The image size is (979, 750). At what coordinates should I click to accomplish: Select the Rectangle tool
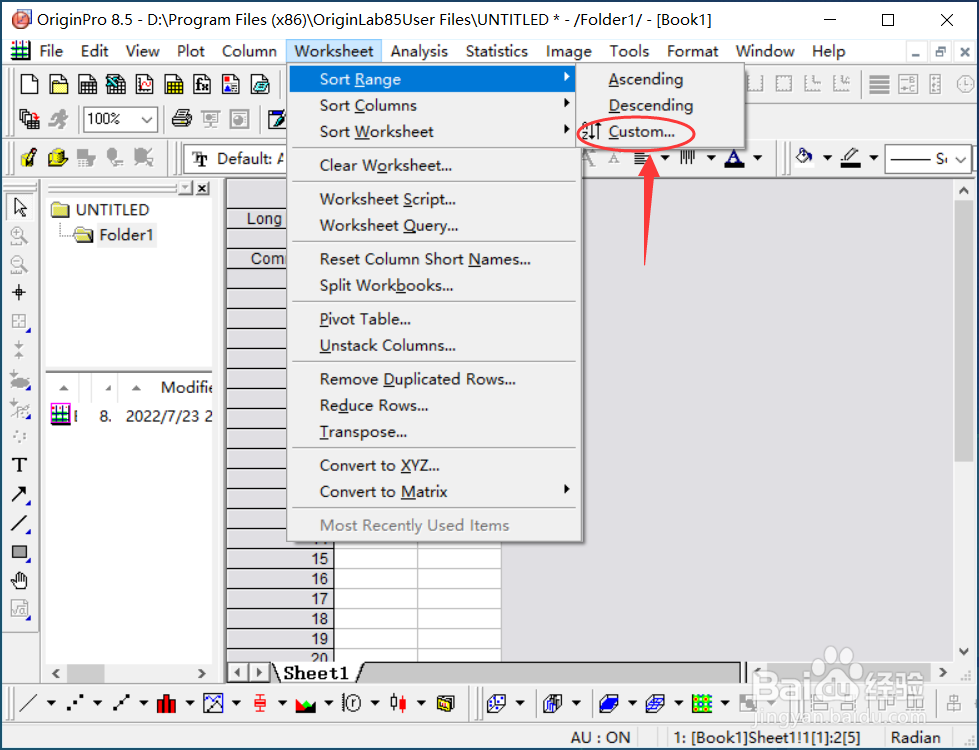click(x=19, y=552)
